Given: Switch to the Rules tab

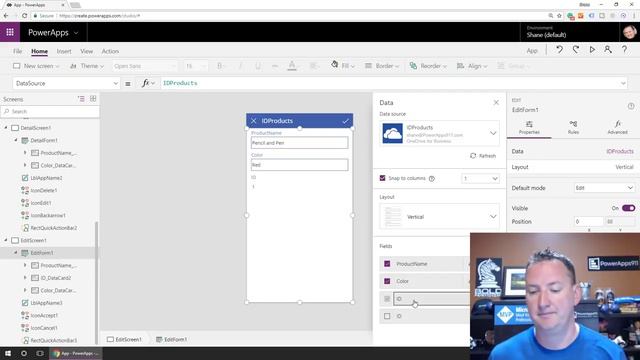Looking at the screenshot, I should point(573,127).
